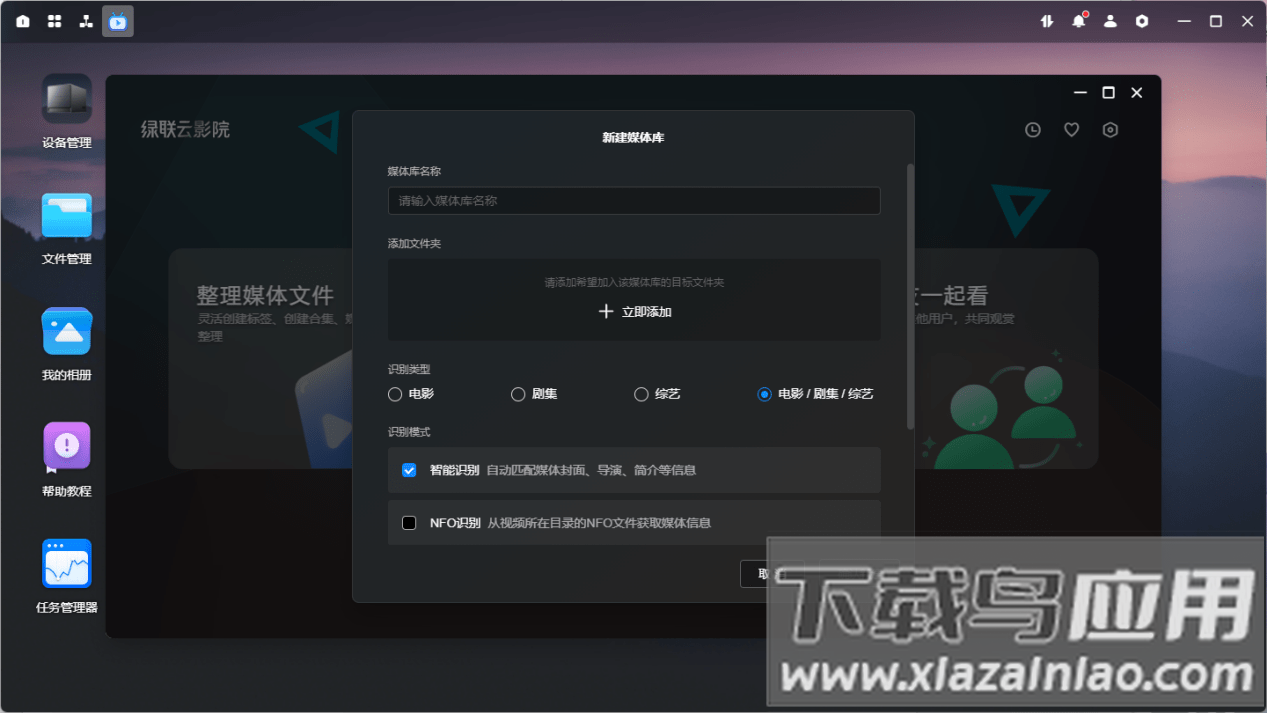Open the cinema settings hexagon icon
1267x713 pixels.
click(x=1110, y=130)
